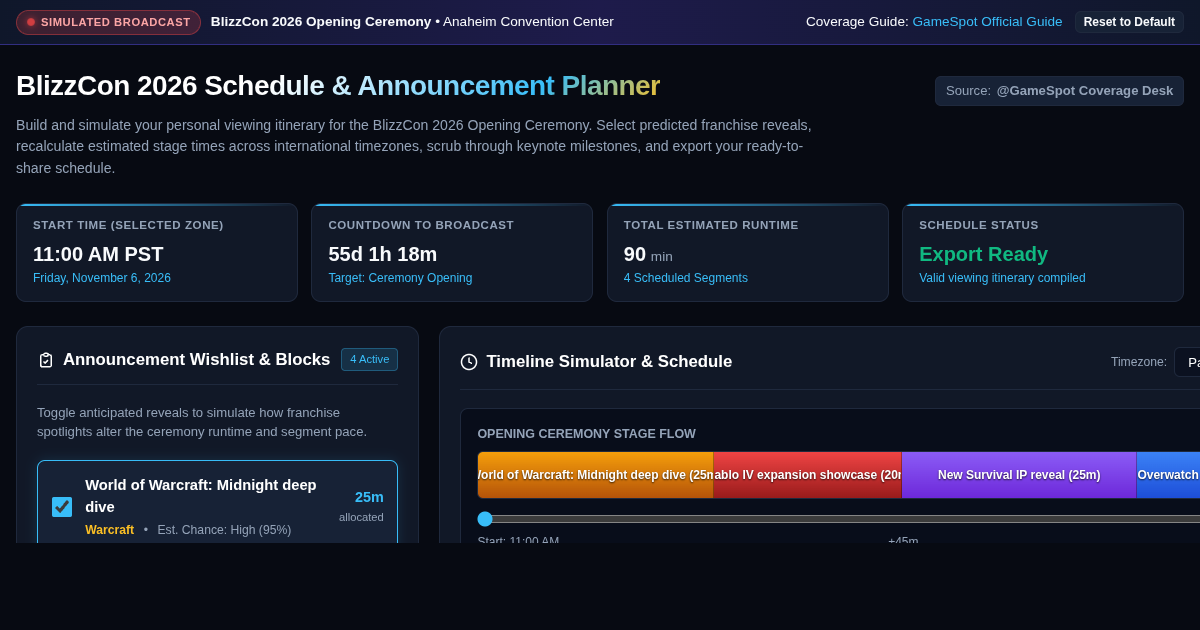Click the 4 Active badge
This screenshot has width=1200, height=630.
click(x=369, y=360)
